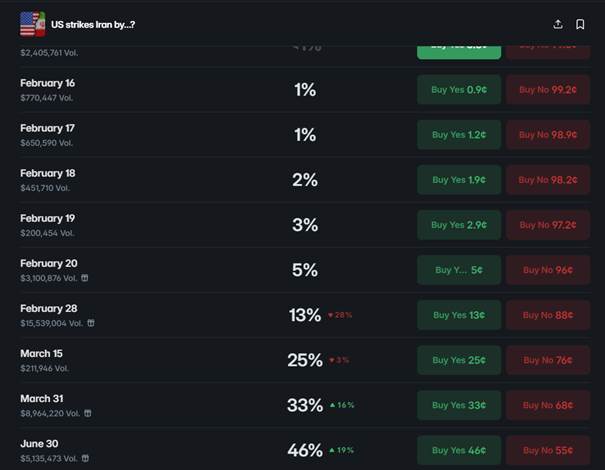The image size is (605, 470).
Task: Buy Yes at 1.9¢ for February 18
Action: coord(459,179)
